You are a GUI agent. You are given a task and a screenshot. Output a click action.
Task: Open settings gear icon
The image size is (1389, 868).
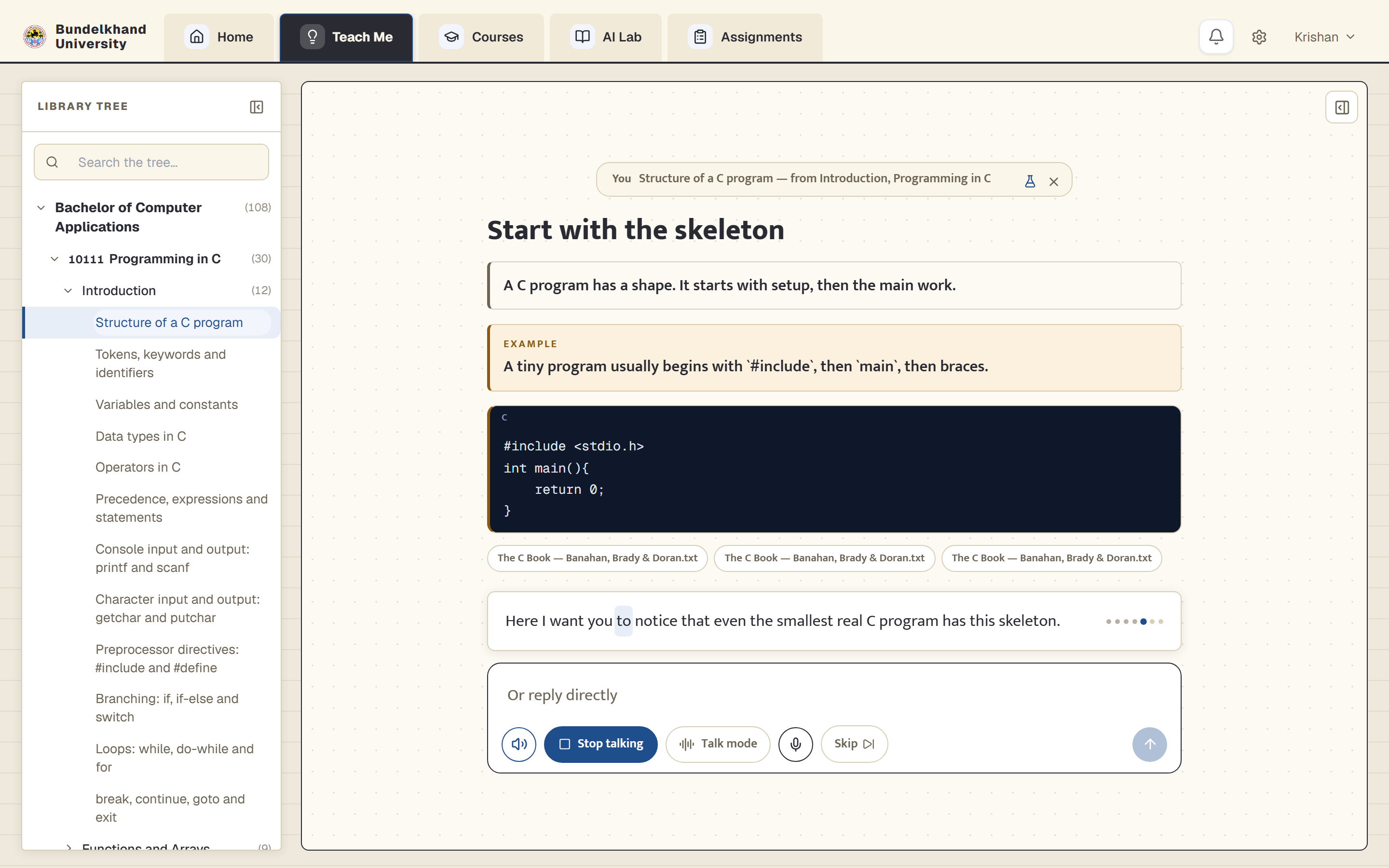tap(1259, 37)
